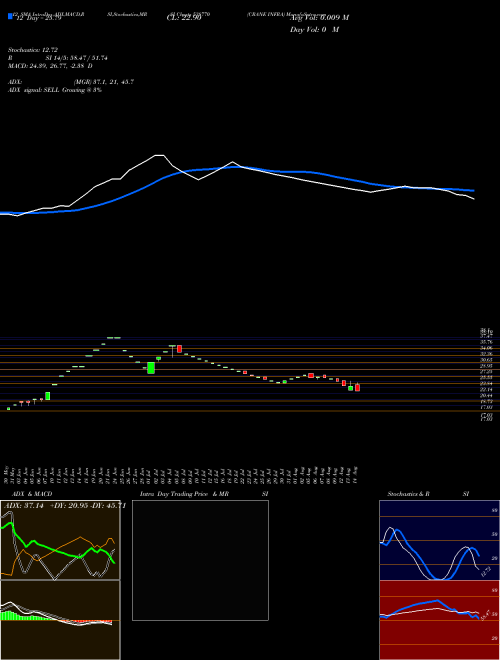Click the peak of the white moving-average line
This screenshot has width=500, height=660.
pos(159,155)
